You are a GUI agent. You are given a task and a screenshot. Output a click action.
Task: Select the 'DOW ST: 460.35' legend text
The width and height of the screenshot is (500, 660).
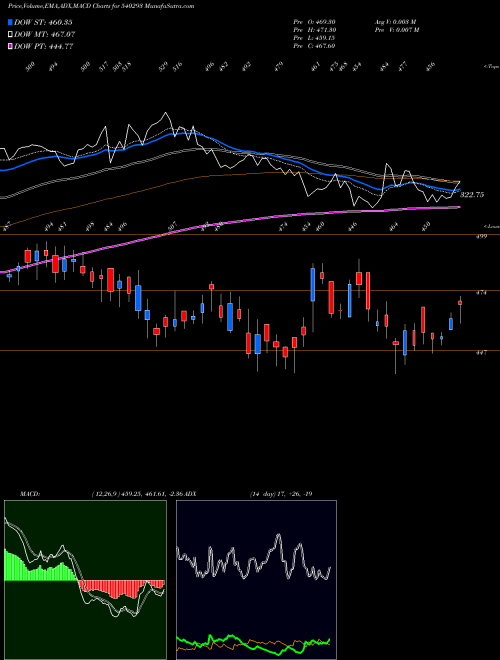tap(43, 22)
